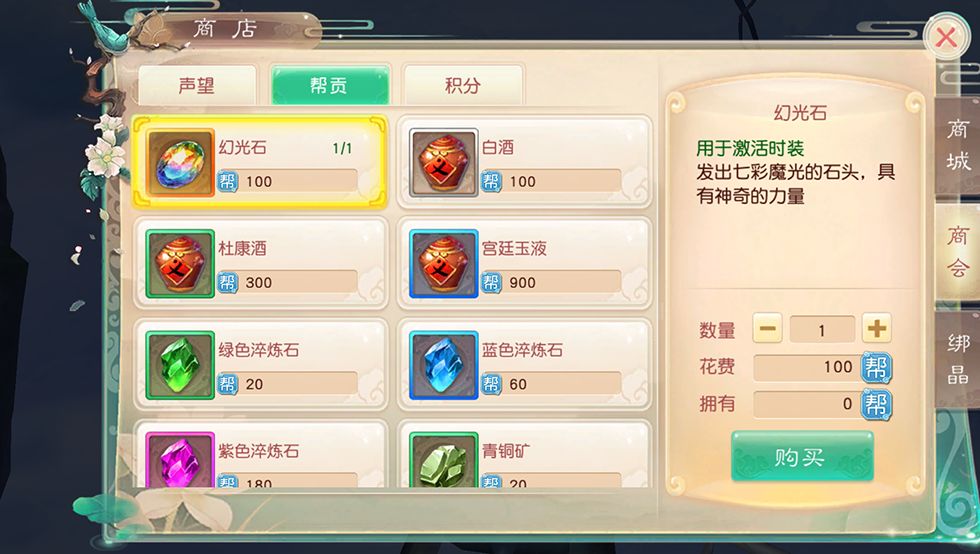Screen dimensions: 980x554
Task: Select the 白酒 wine jar icon
Action: pyautogui.click(x=444, y=163)
